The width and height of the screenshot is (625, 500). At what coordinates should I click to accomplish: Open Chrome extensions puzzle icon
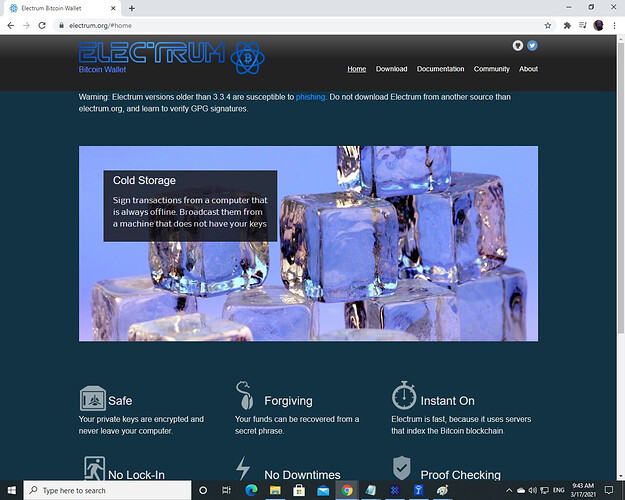(x=567, y=26)
